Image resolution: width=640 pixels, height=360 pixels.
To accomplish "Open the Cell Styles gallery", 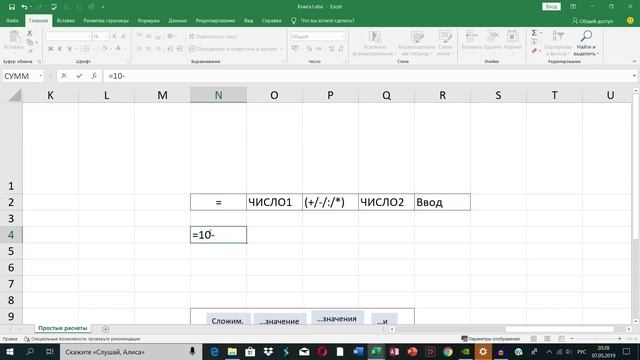I will (445, 43).
